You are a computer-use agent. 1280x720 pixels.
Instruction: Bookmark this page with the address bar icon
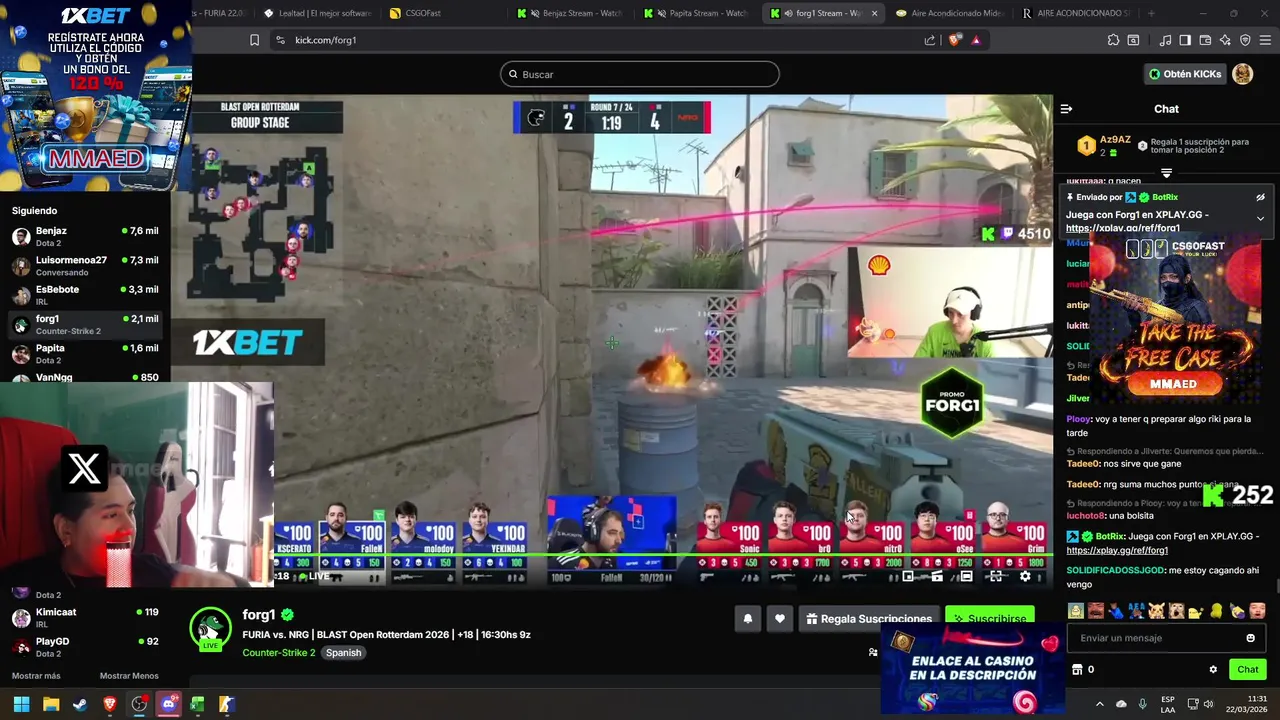tap(254, 40)
